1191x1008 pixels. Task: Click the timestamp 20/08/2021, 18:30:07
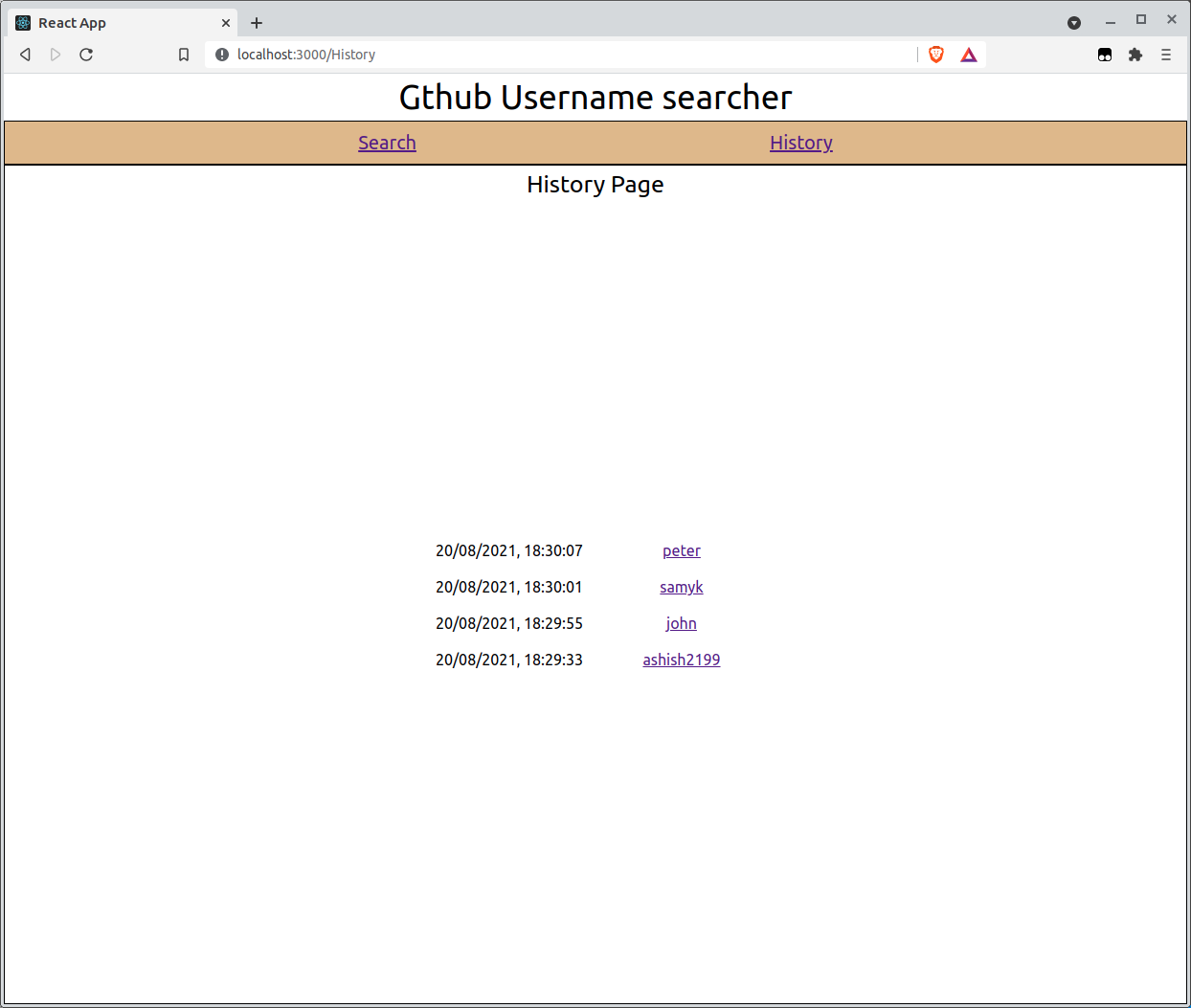509,550
